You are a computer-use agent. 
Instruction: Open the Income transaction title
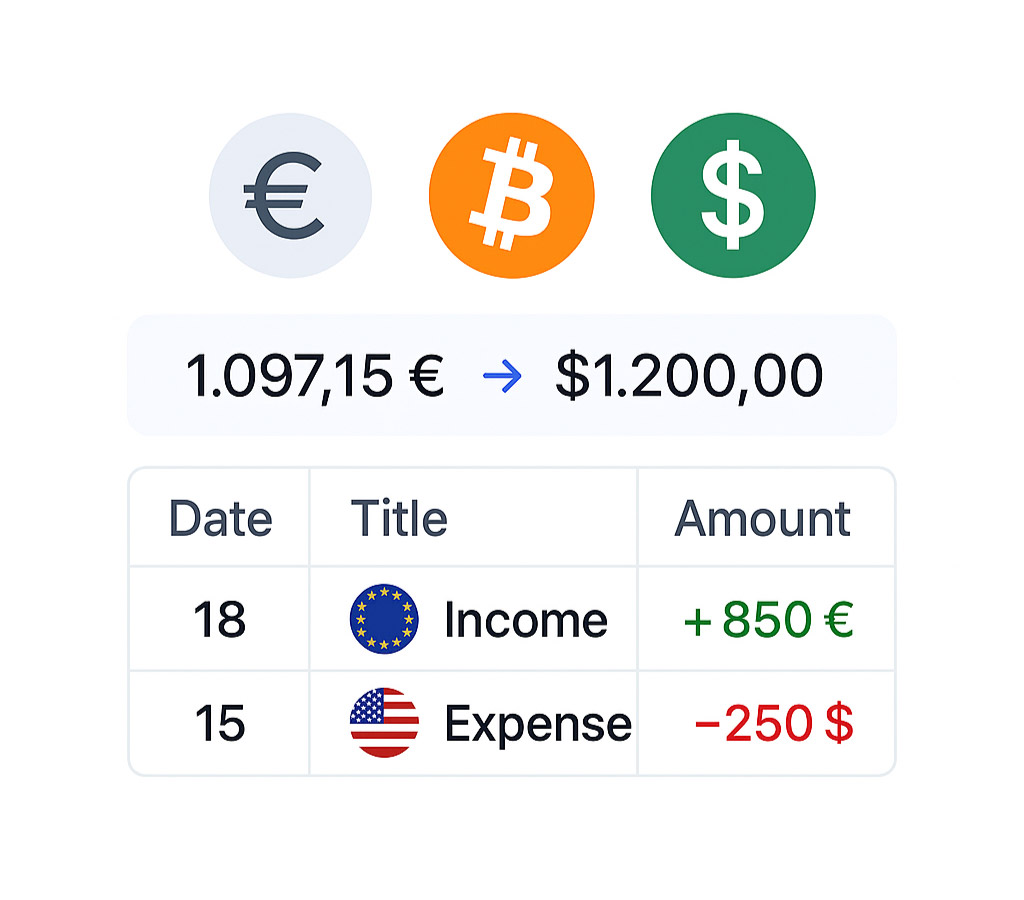pos(526,621)
